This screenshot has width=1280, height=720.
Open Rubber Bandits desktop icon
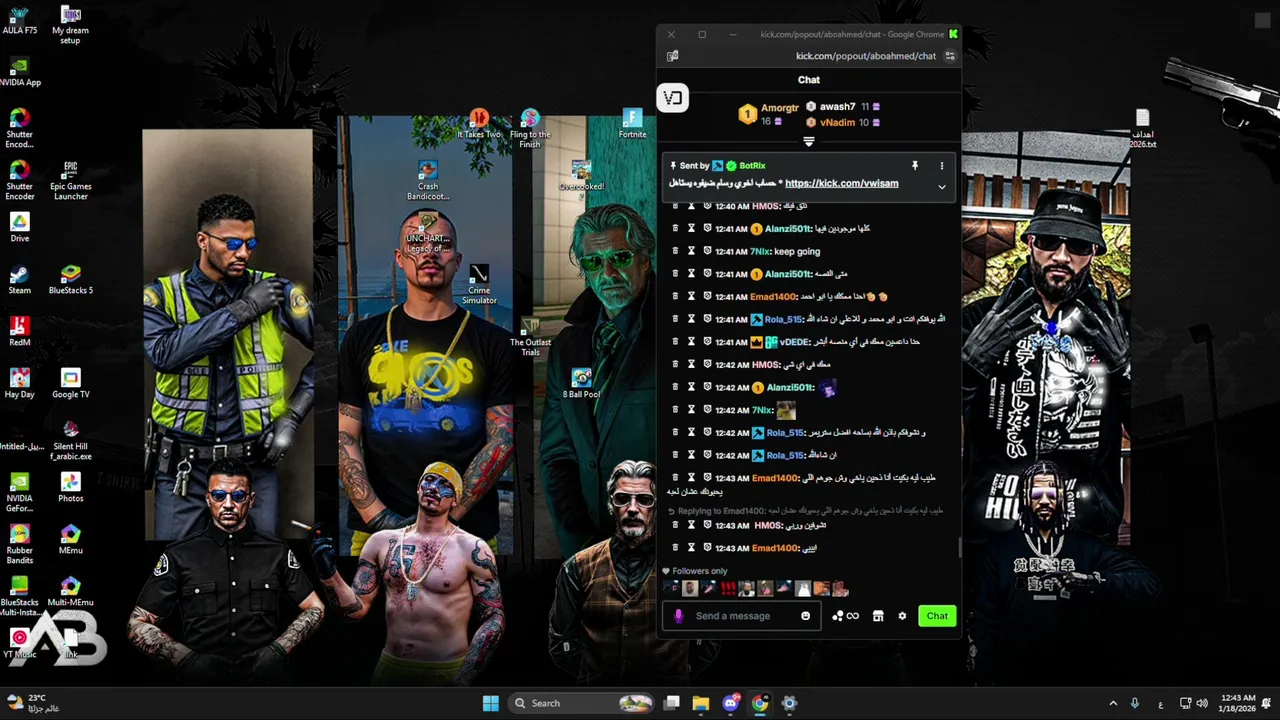(19, 544)
